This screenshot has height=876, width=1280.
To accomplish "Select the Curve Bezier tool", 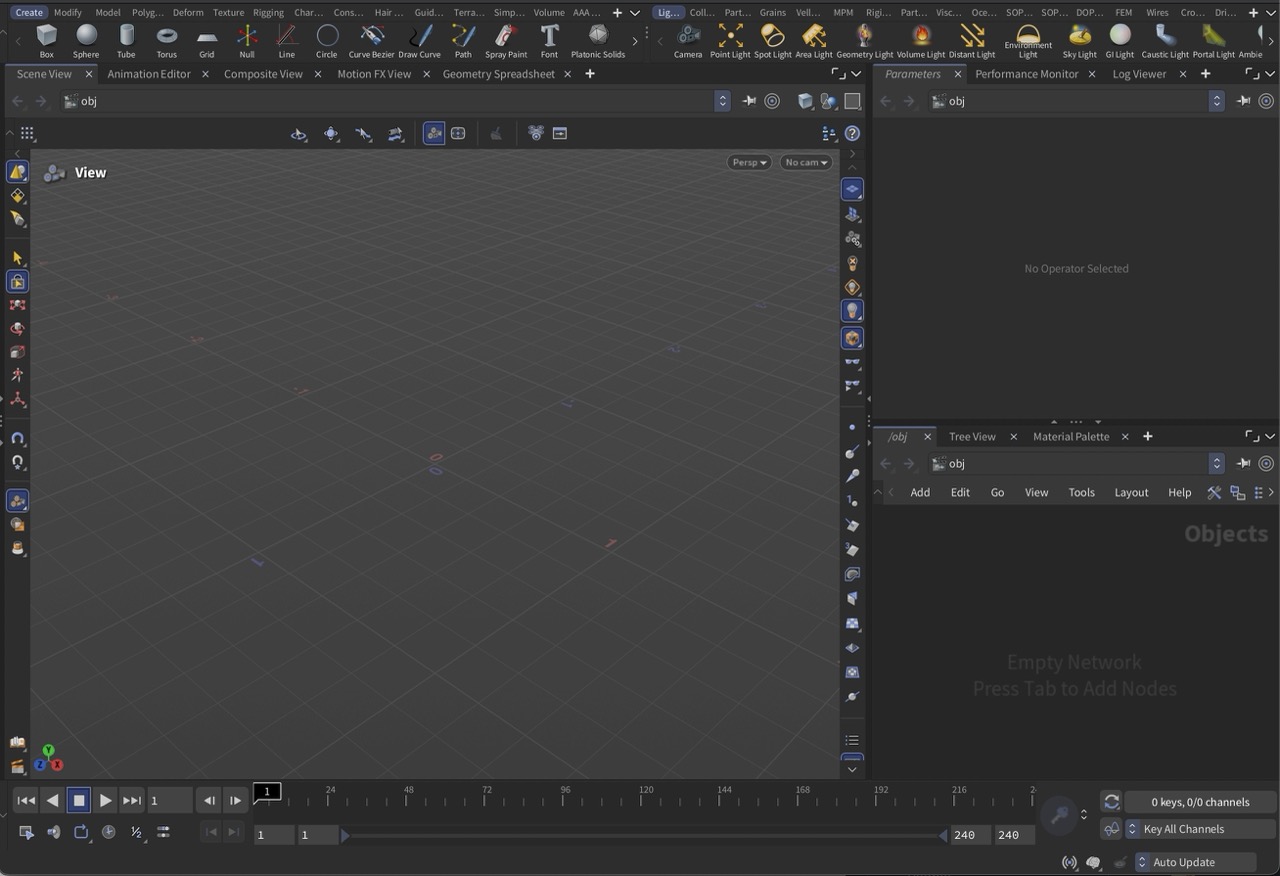I will click(x=372, y=41).
